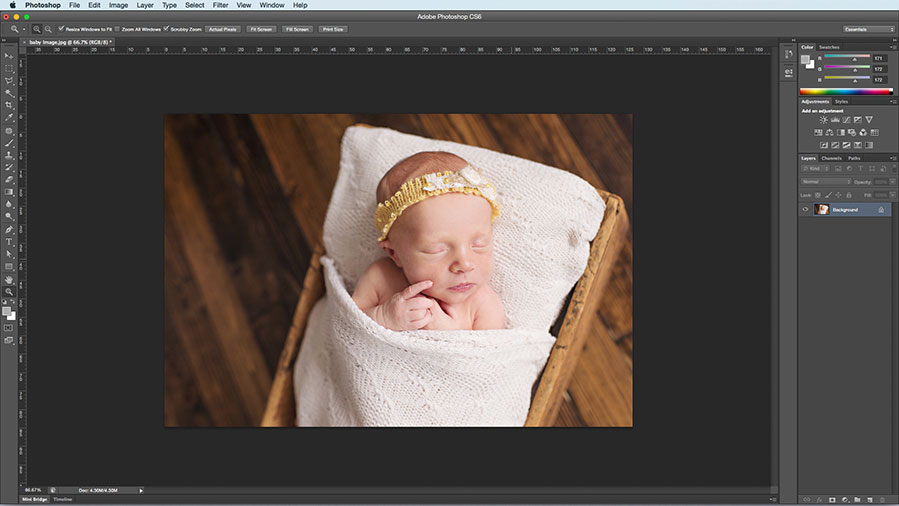This screenshot has height=506, width=899.
Task: Open status bar info arrow
Action: [x=141, y=491]
